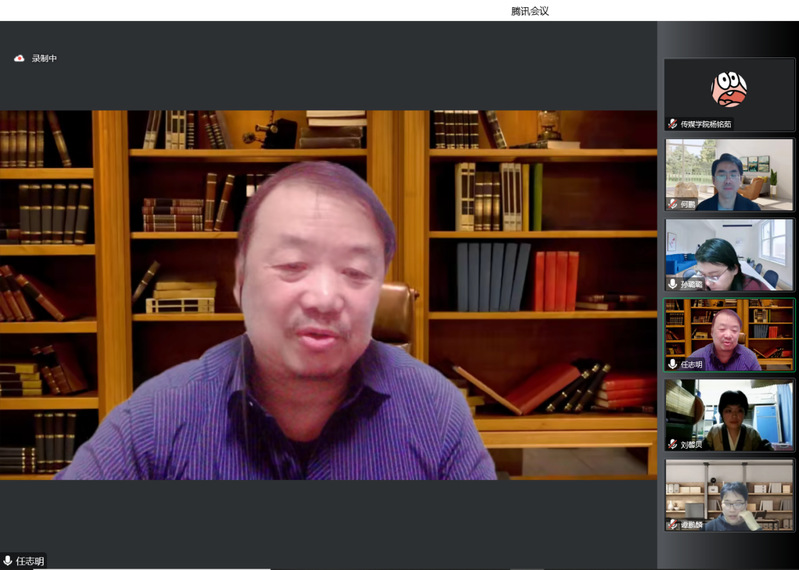This screenshot has height=570, width=799.
Task: Select thumbnail of woman with glasses looking down
Action: [729, 254]
